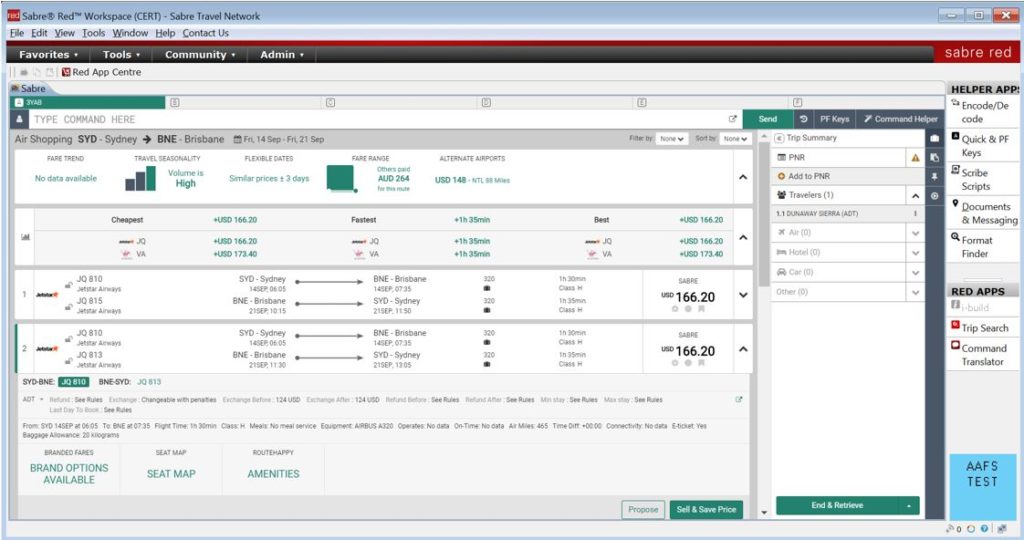Open the Tools menu in the menu bar
Screen dimensions: 1024x540
click(x=93, y=33)
